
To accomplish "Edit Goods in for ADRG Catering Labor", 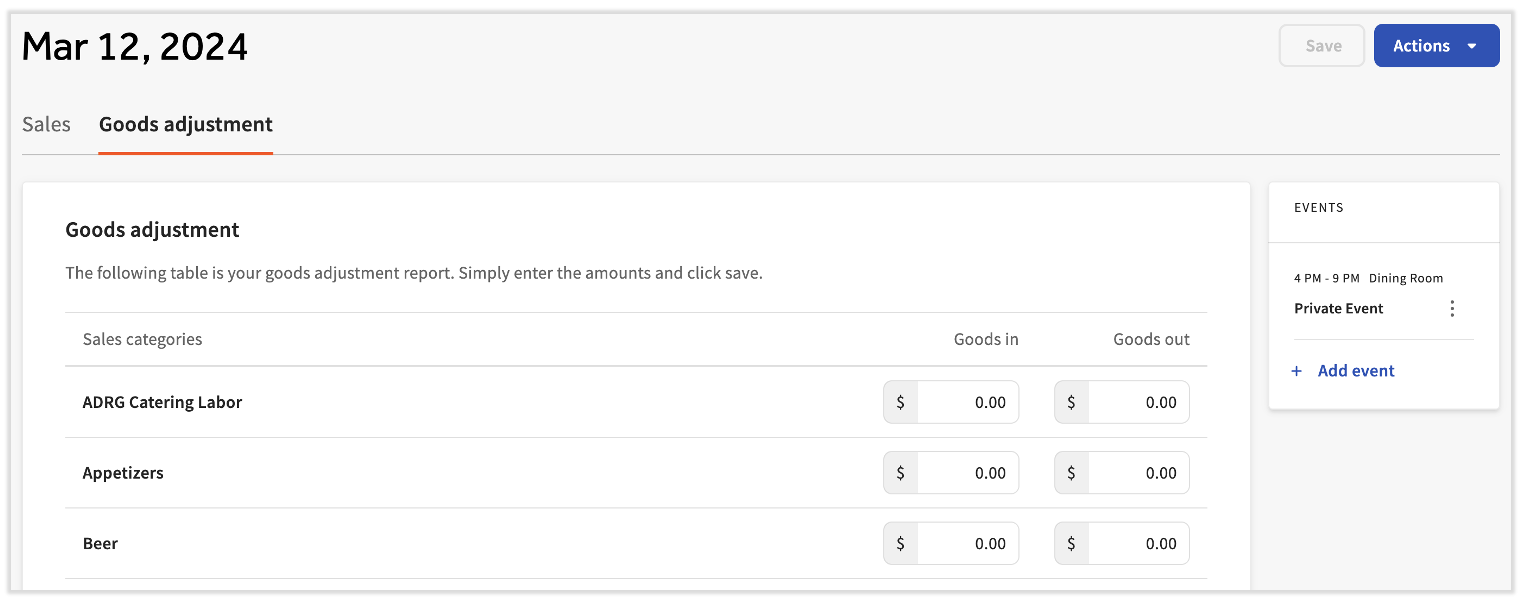I will tap(966, 403).
